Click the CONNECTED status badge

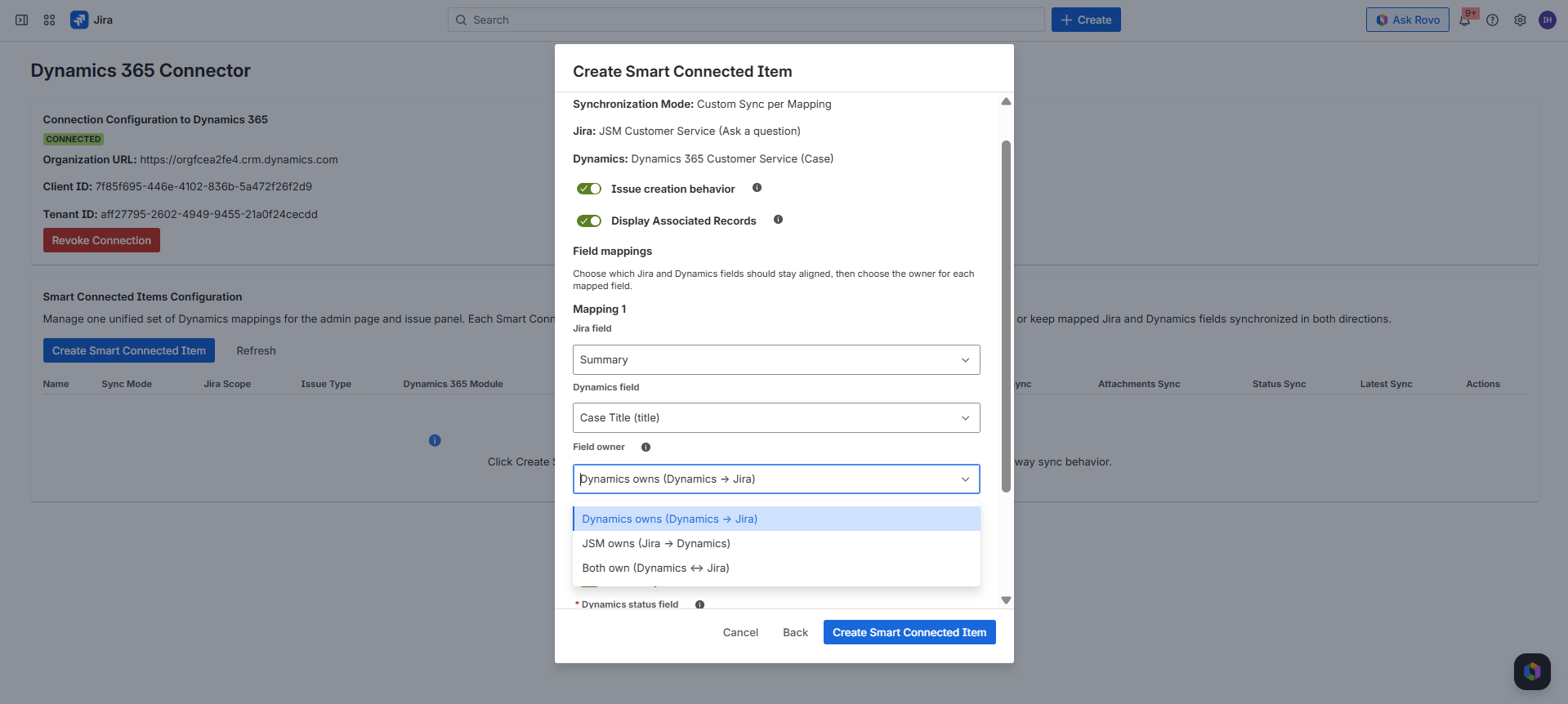point(74,139)
